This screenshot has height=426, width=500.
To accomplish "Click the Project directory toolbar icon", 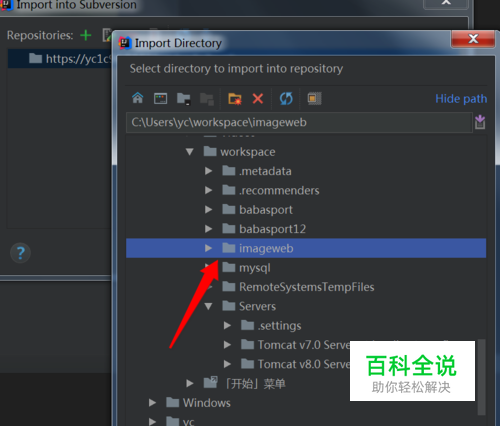I will (183, 99).
